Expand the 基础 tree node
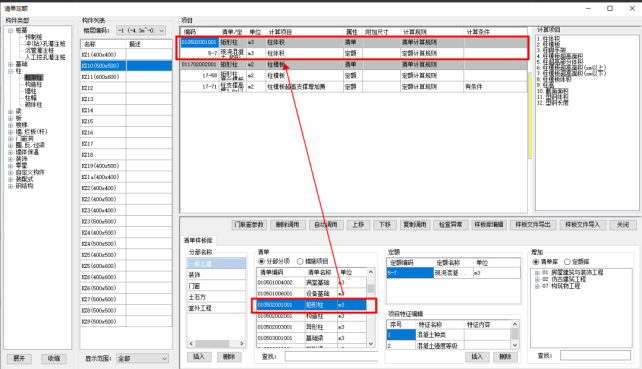This screenshot has width=642, height=369. pos(10,64)
